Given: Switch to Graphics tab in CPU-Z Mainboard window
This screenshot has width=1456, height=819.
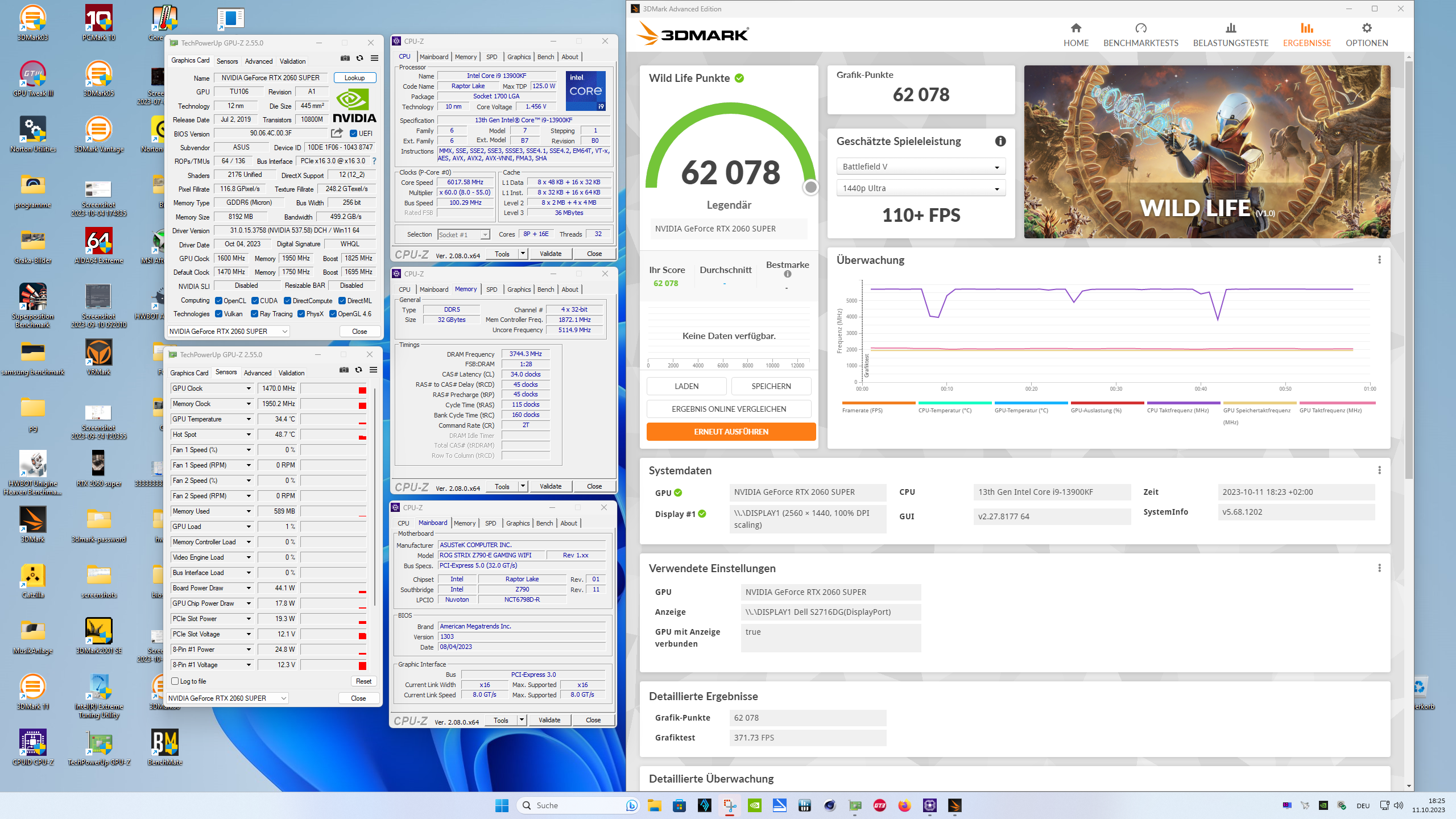Looking at the screenshot, I should point(518,523).
